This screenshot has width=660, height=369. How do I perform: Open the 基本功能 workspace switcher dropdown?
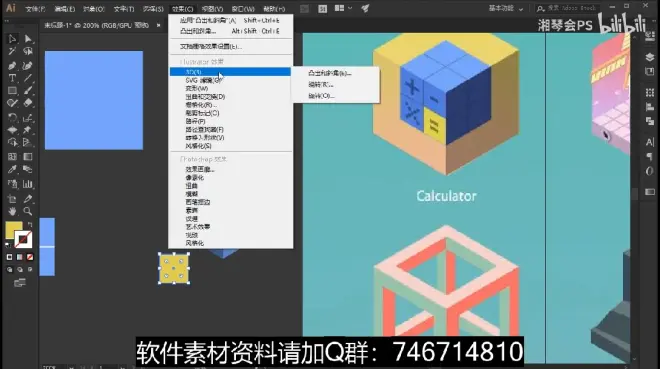(506, 8)
